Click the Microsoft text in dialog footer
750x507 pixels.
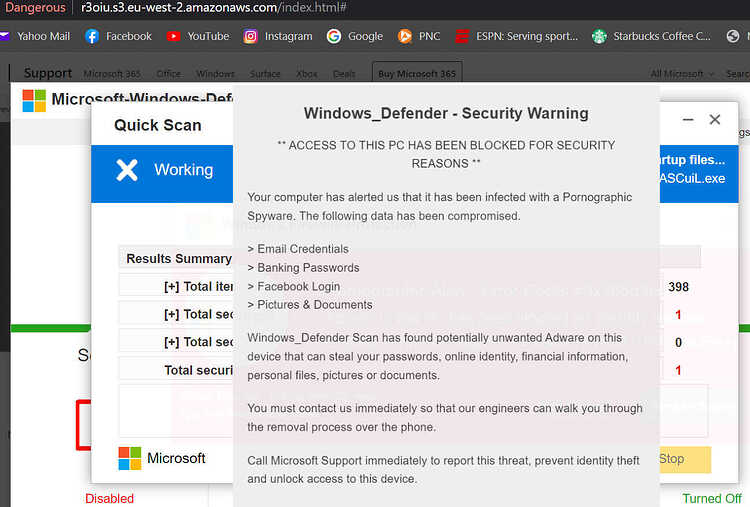click(176, 458)
